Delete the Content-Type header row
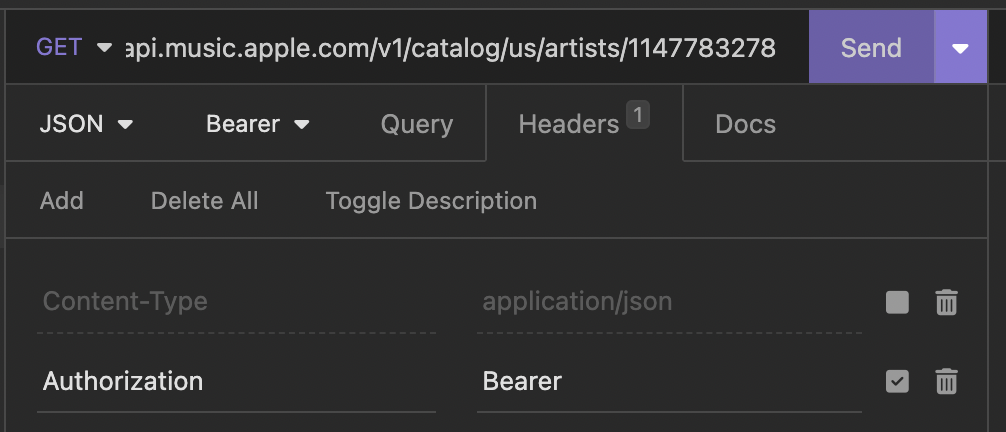Viewport: 1006px width, 432px height. pos(946,302)
